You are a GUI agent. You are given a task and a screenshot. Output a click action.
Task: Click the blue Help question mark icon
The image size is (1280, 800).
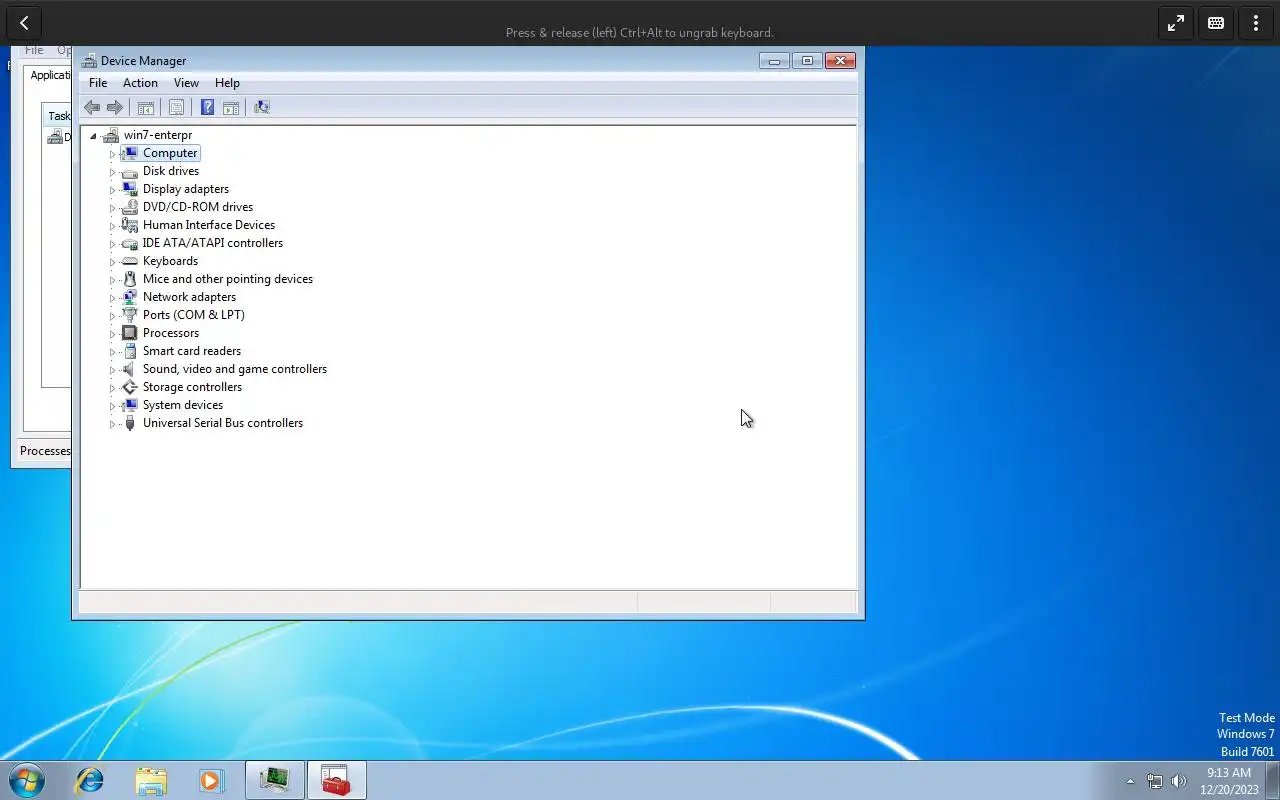(207, 107)
